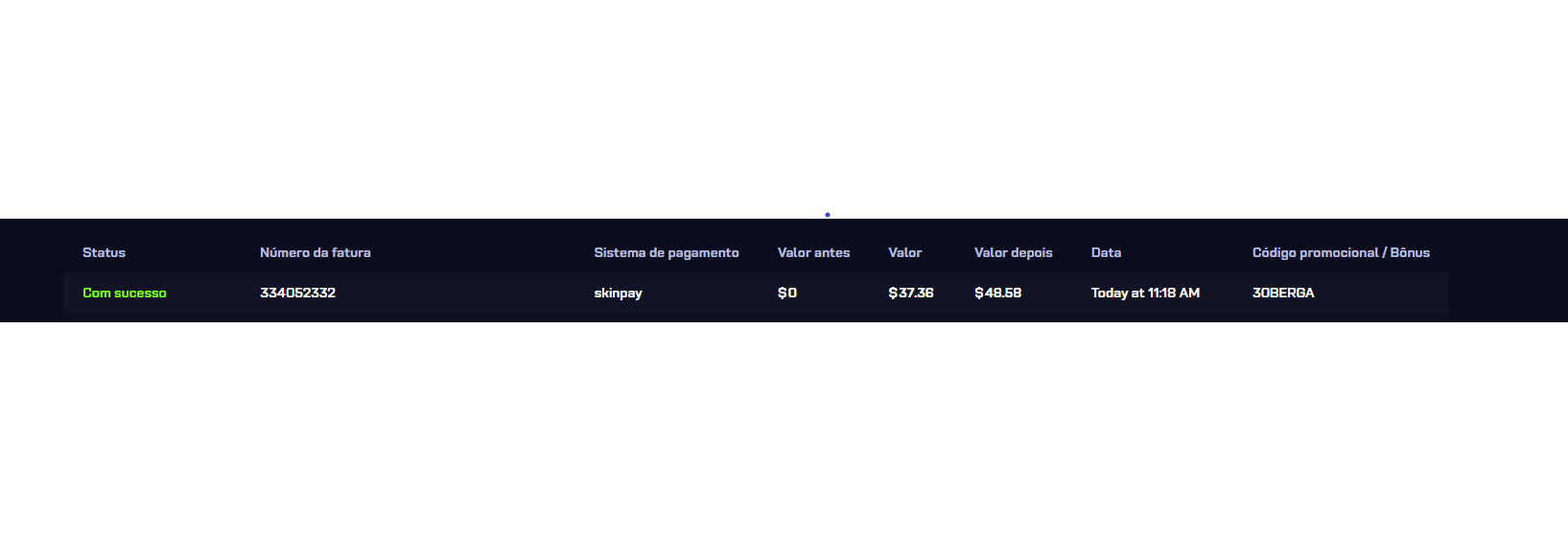The height and width of the screenshot is (541, 1568).
Task: Click the $0 previous balance value
Action: pyautogui.click(x=787, y=294)
